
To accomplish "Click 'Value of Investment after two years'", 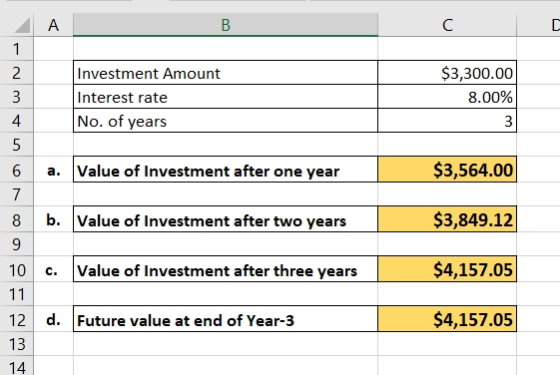I will (225, 220).
